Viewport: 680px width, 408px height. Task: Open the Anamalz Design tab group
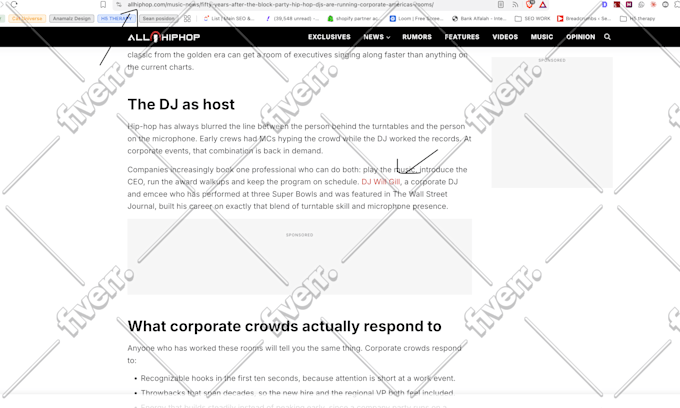[72, 19]
